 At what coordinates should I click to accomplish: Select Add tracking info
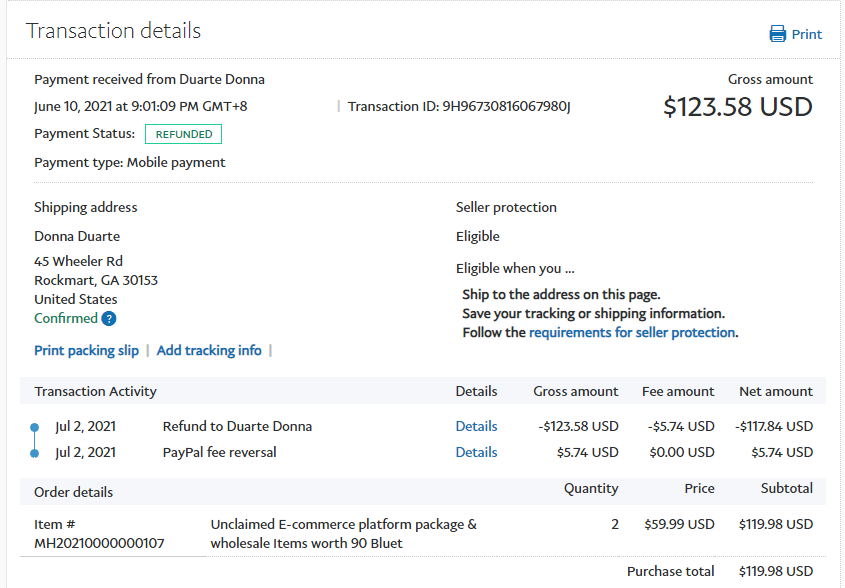tap(209, 350)
